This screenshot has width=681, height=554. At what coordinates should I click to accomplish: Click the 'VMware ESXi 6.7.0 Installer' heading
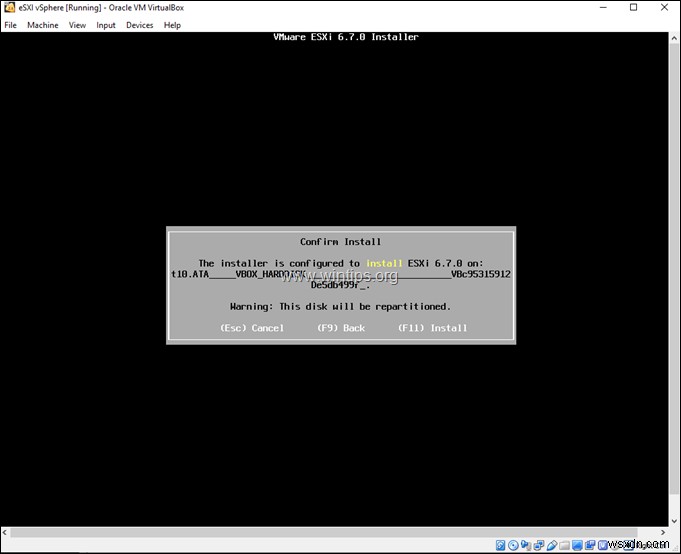(x=346, y=37)
